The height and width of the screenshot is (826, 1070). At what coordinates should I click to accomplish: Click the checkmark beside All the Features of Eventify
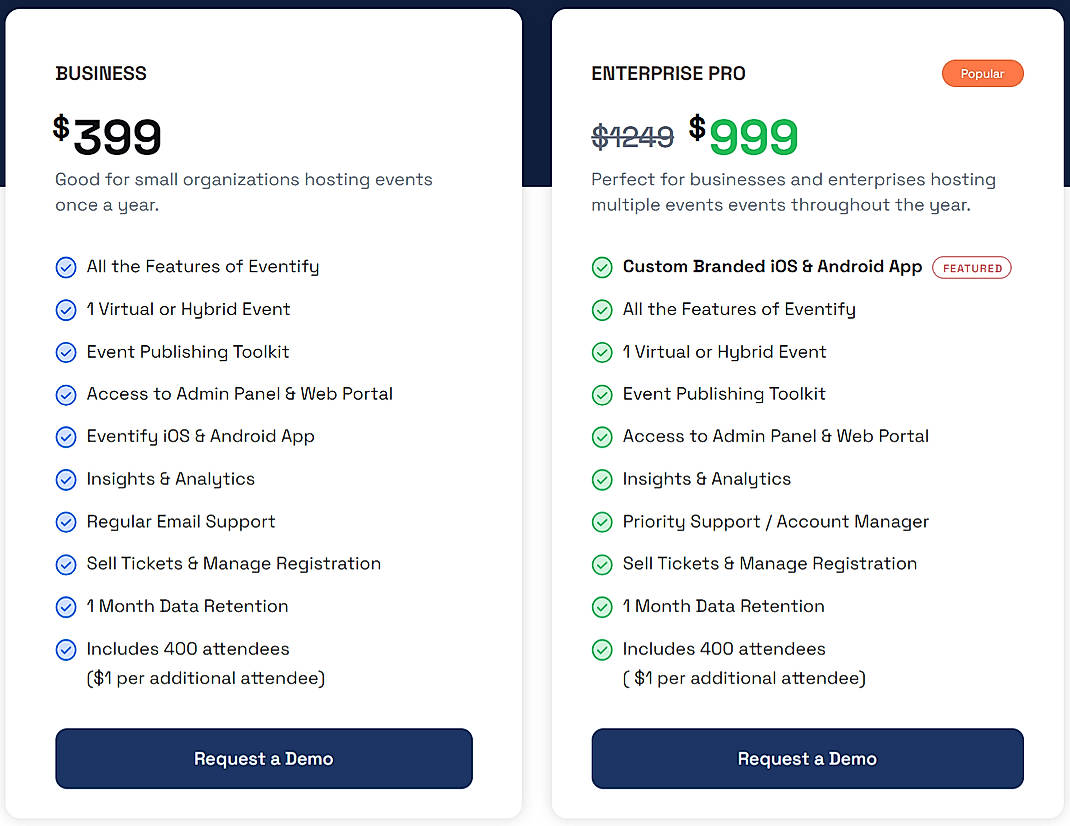pos(66,267)
